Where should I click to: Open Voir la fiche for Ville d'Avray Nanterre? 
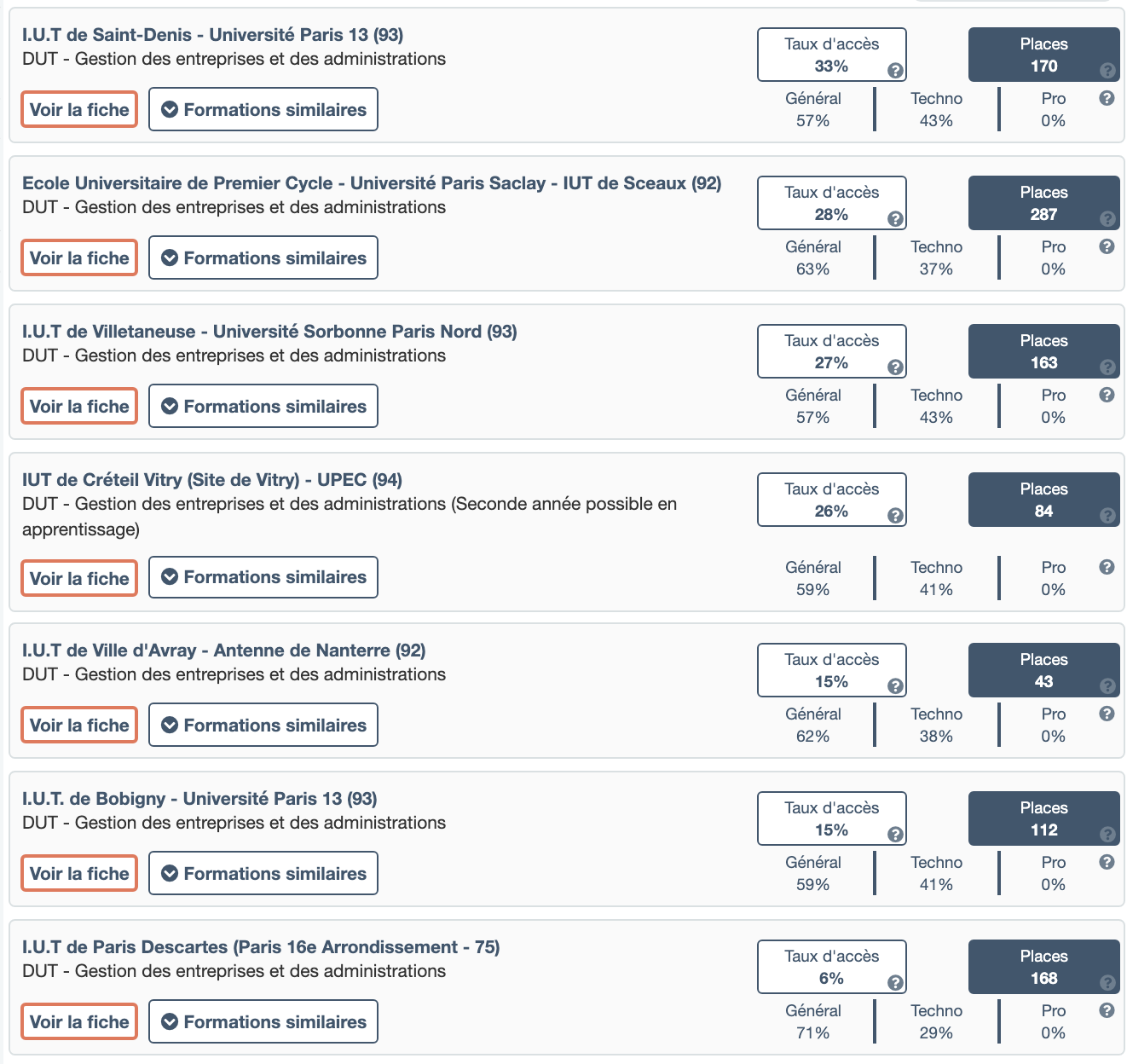pos(79,725)
